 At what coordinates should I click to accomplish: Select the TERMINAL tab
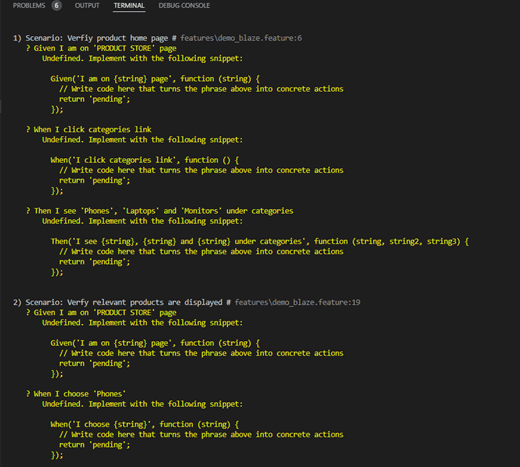coord(129,6)
